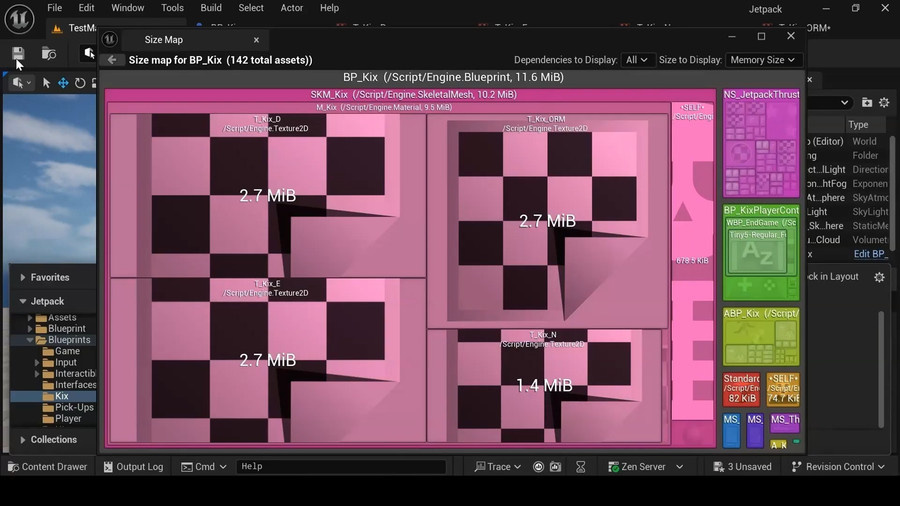900x506 pixels.
Task: Select the Interfaces folder
Action: click(x=75, y=385)
